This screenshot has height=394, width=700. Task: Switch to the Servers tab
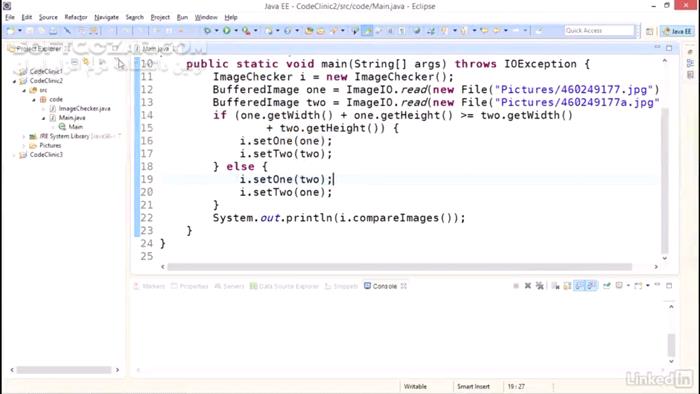point(229,286)
